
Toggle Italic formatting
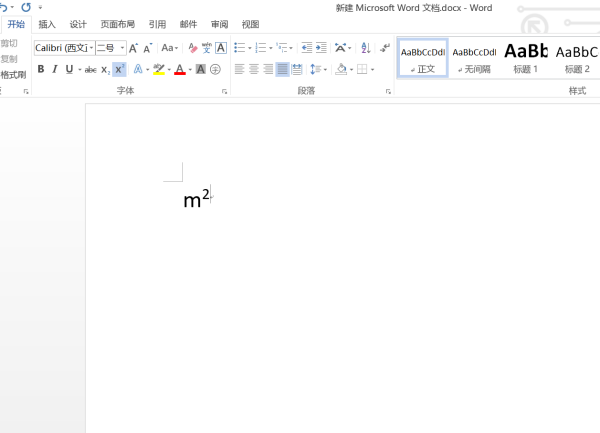tap(55, 69)
